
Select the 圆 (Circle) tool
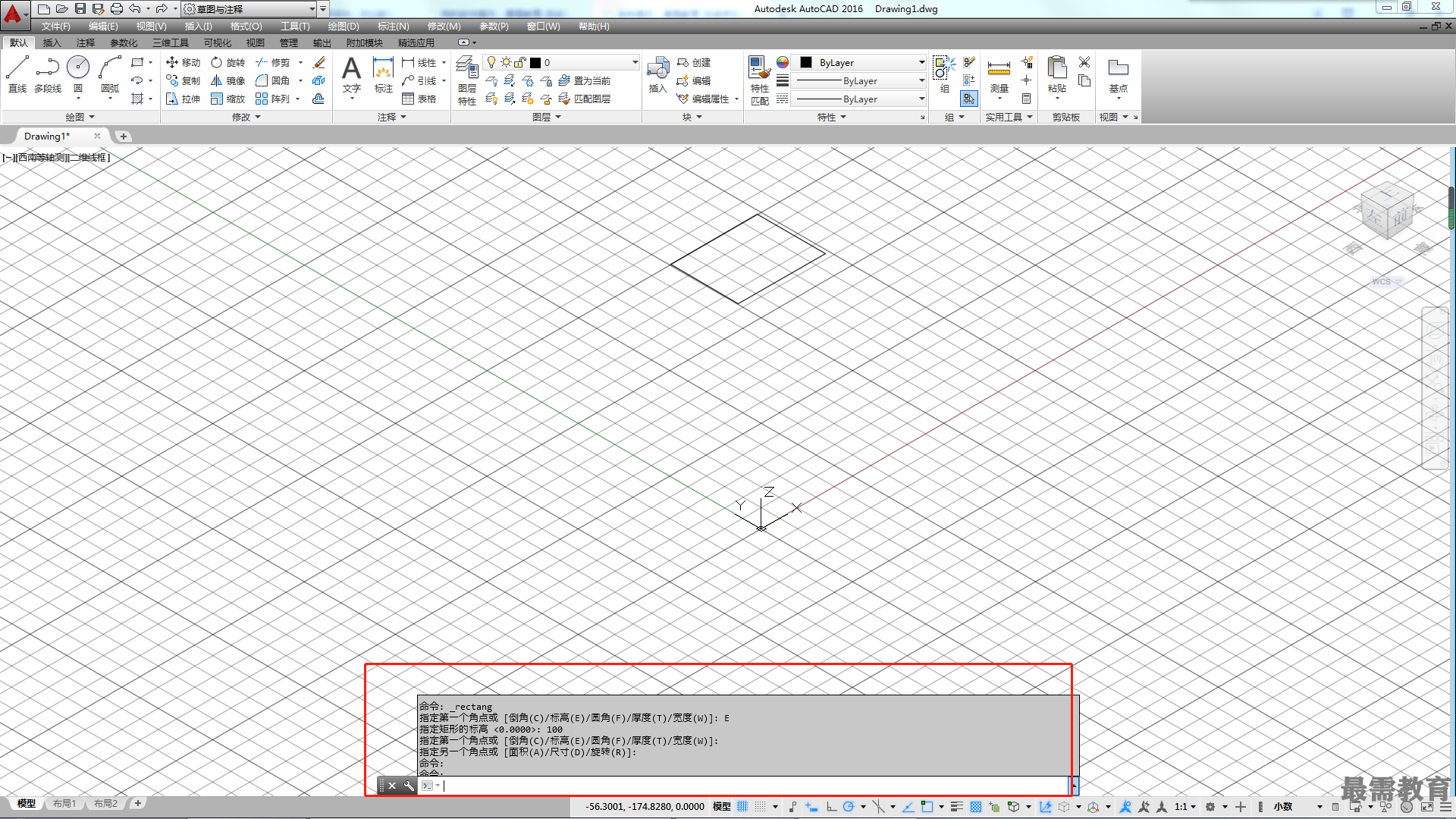point(78,74)
